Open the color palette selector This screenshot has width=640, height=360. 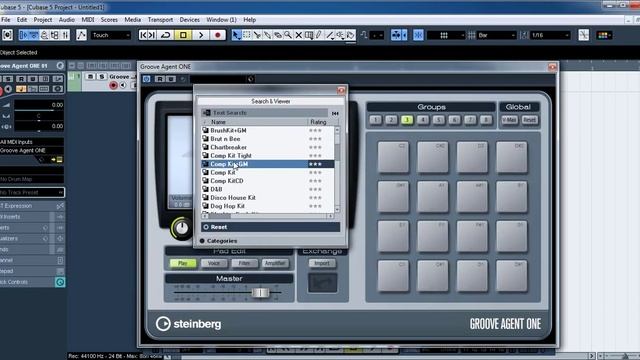click(604, 35)
